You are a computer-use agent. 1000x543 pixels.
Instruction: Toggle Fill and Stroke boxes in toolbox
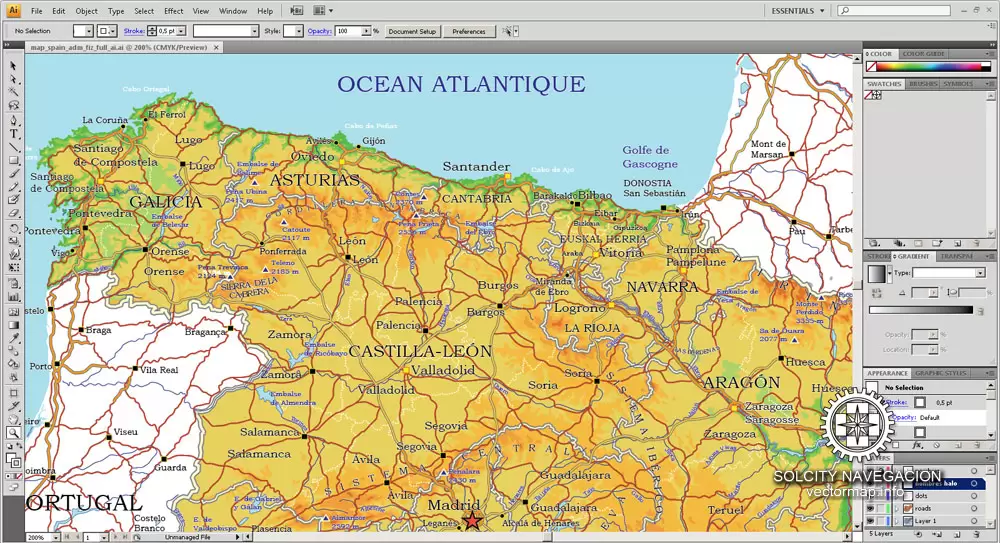(x=13, y=459)
